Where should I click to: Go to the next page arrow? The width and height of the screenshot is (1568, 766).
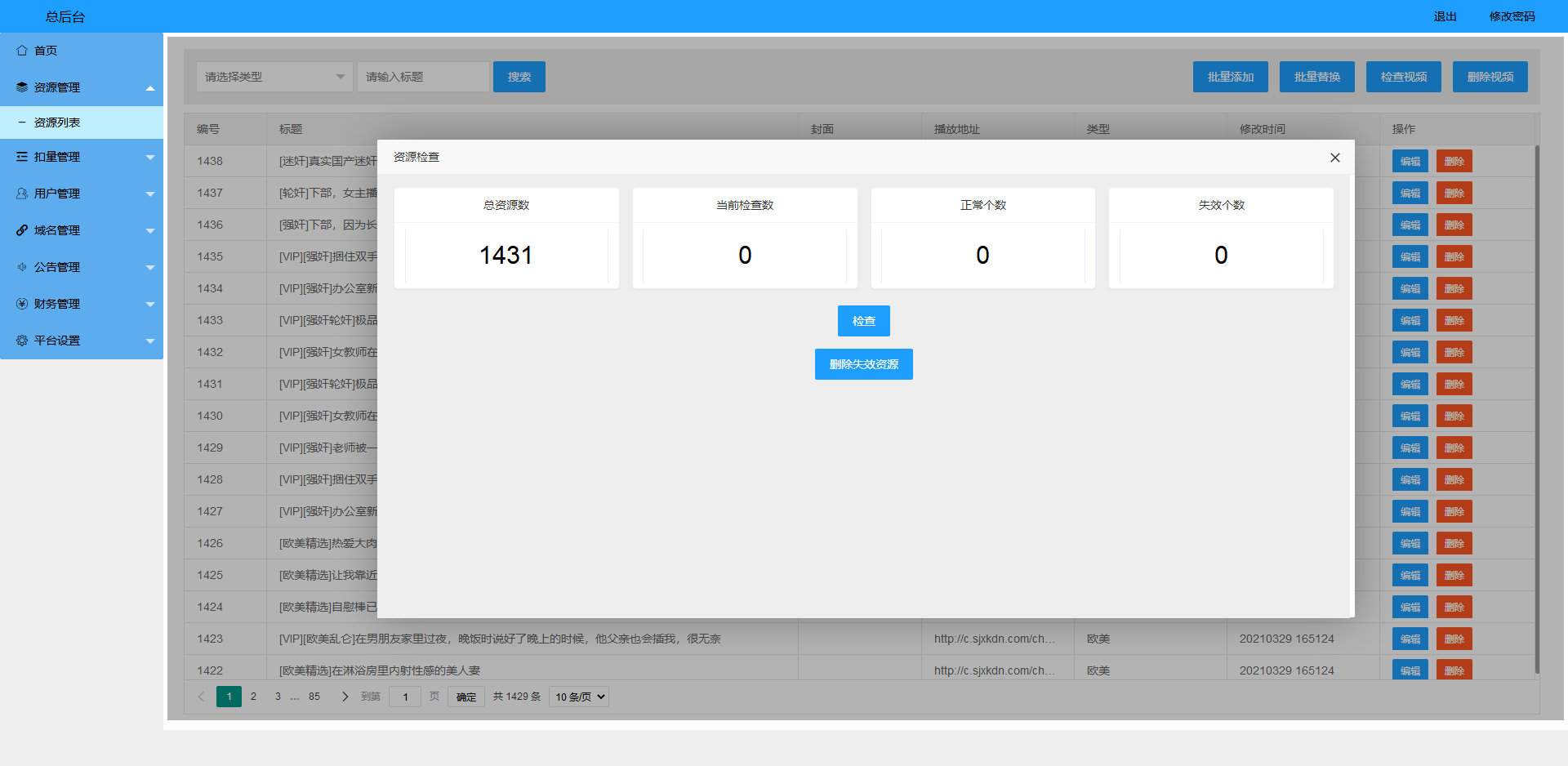pos(345,697)
